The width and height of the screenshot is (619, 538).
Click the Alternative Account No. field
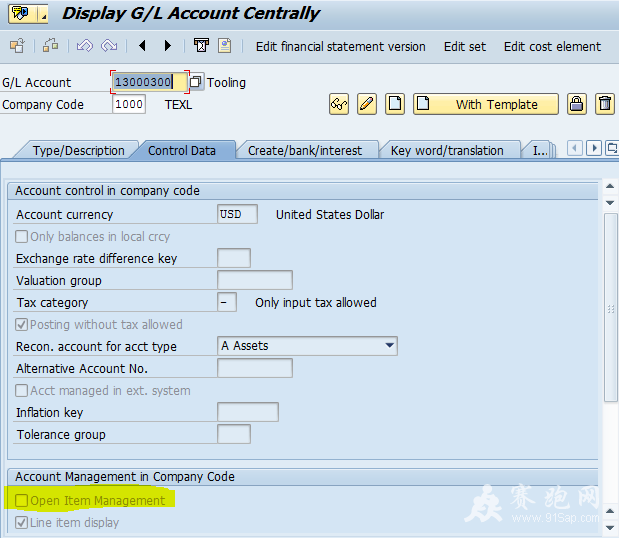pyautogui.click(x=255, y=368)
